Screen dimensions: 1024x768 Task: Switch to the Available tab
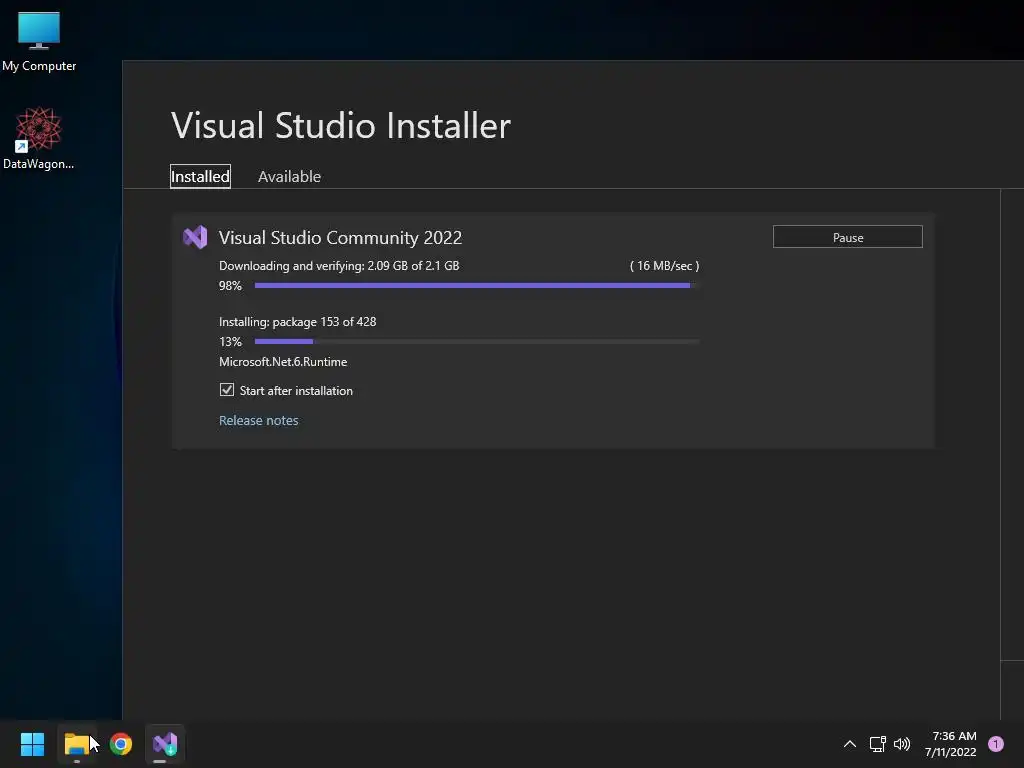pos(289,176)
